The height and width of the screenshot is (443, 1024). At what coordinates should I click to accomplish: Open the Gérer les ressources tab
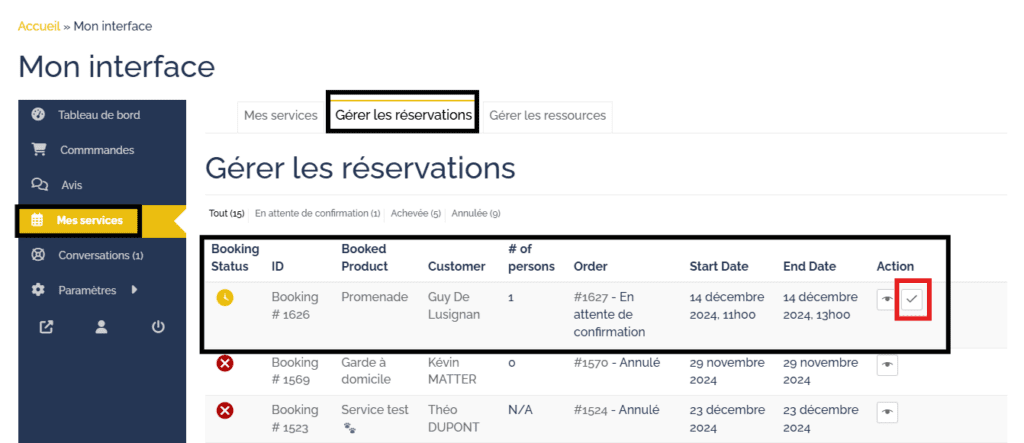point(547,115)
